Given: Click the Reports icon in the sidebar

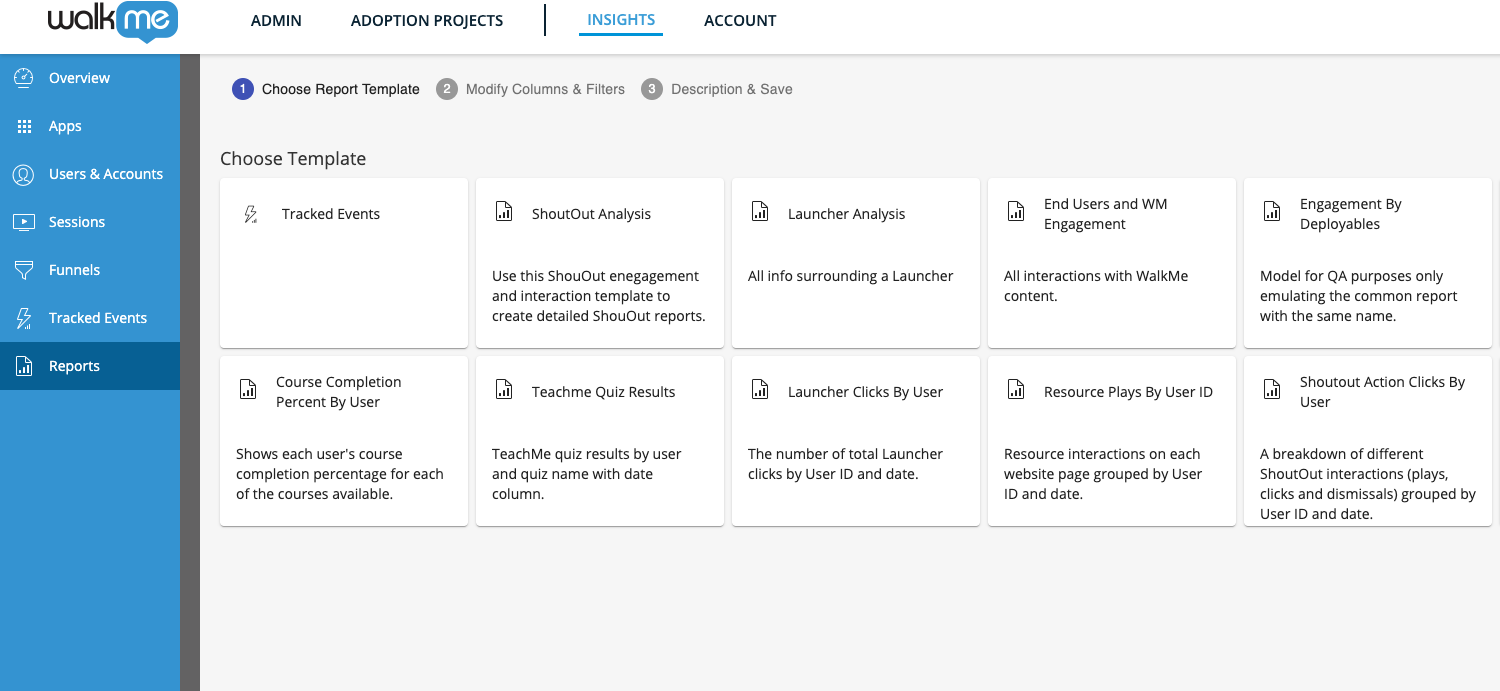Looking at the screenshot, I should point(22,365).
